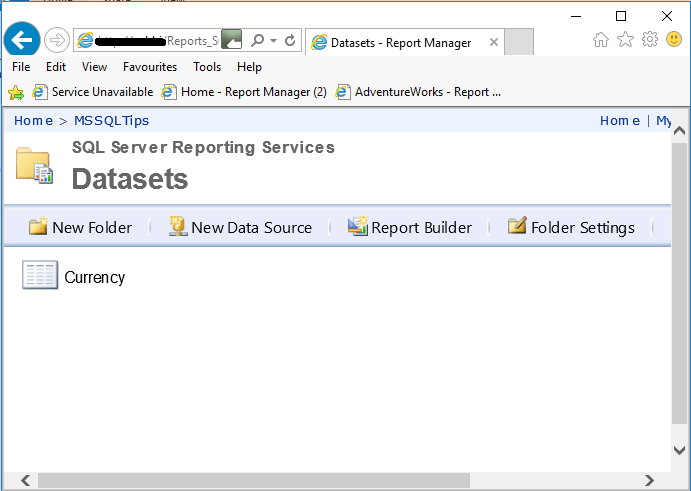The image size is (691, 491).
Task: Minimize the browser window
Action: tap(576, 16)
